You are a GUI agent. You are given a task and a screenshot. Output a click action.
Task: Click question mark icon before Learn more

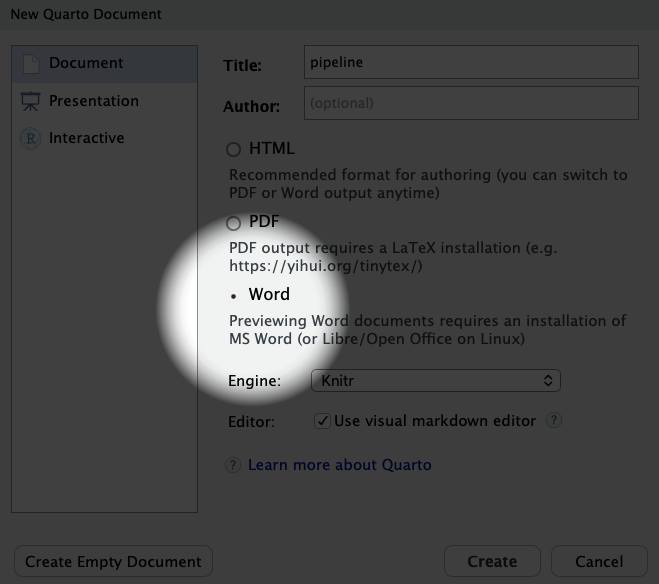(233, 465)
